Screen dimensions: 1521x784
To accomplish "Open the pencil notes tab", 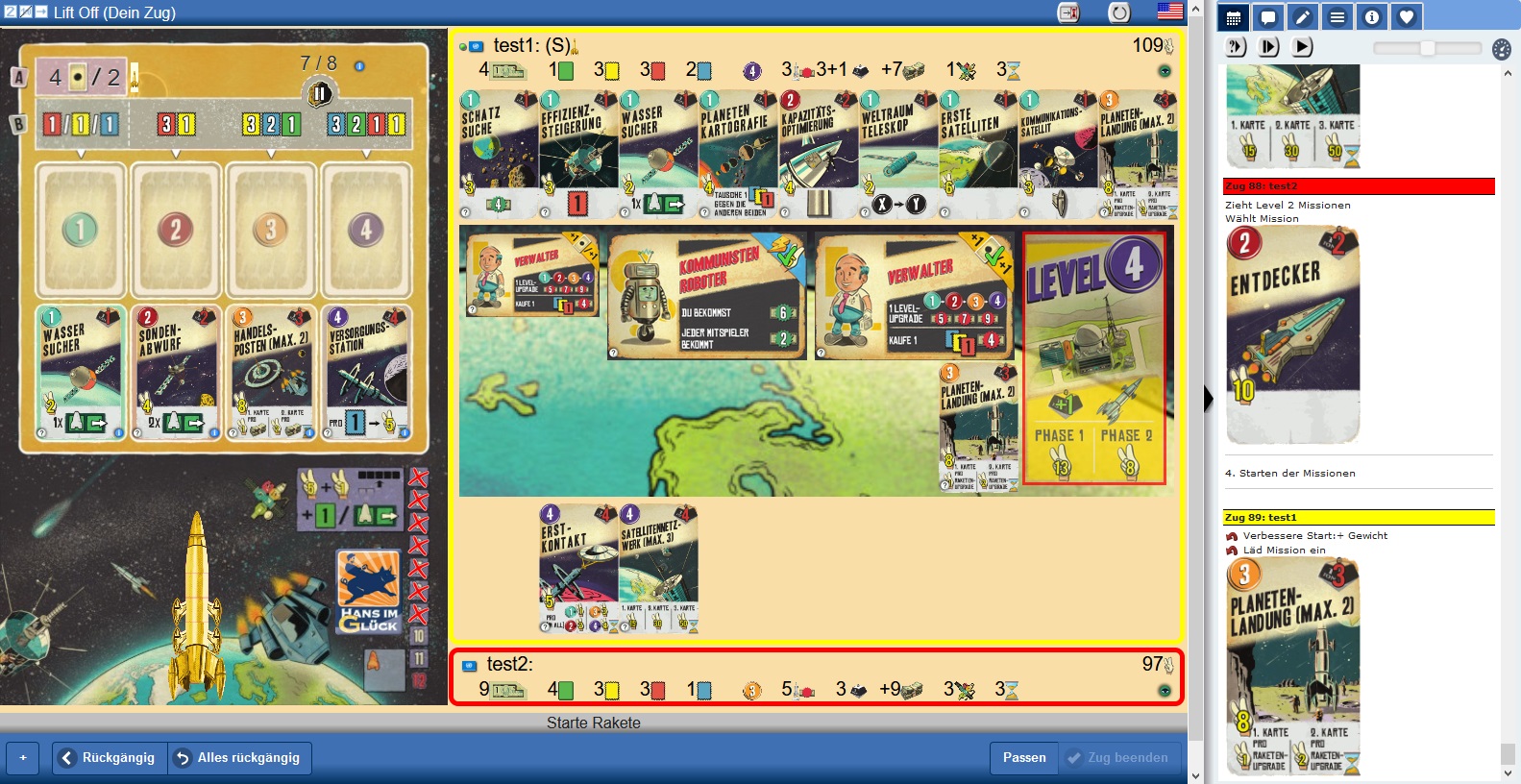I will pos(1303,17).
